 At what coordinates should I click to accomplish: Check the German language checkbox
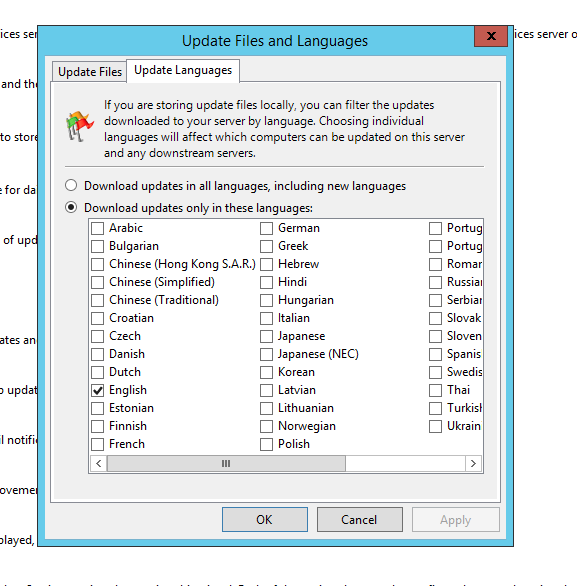(266, 228)
